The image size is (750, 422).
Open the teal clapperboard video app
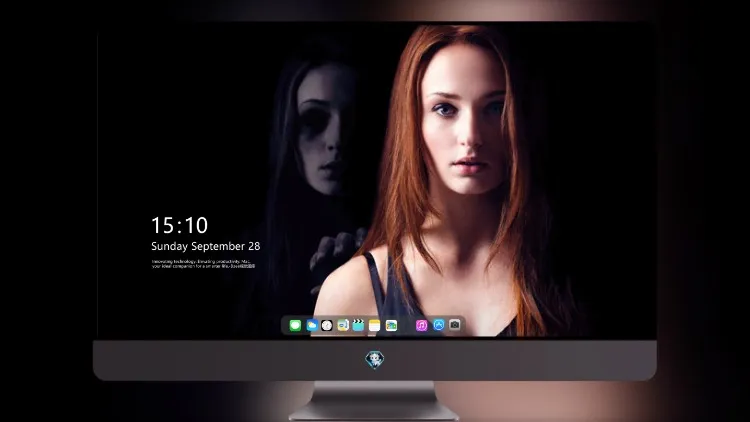[x=358, y=326]
